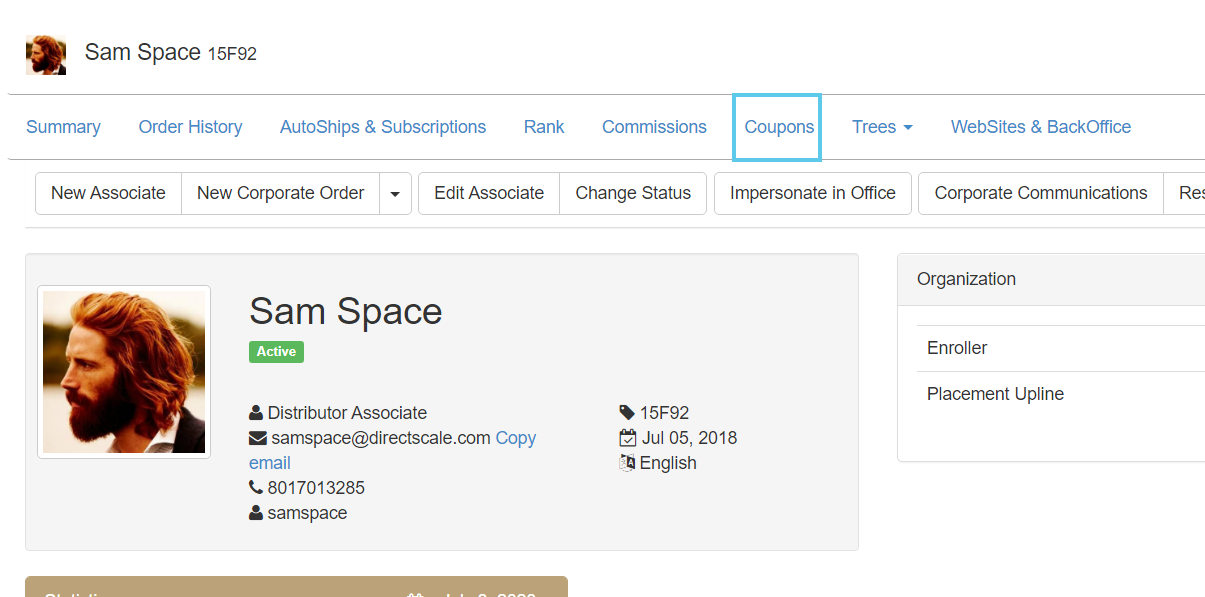This screenshot has height=597, width=1205.
Task: Click the Change Status button
Action: [633, 193]
